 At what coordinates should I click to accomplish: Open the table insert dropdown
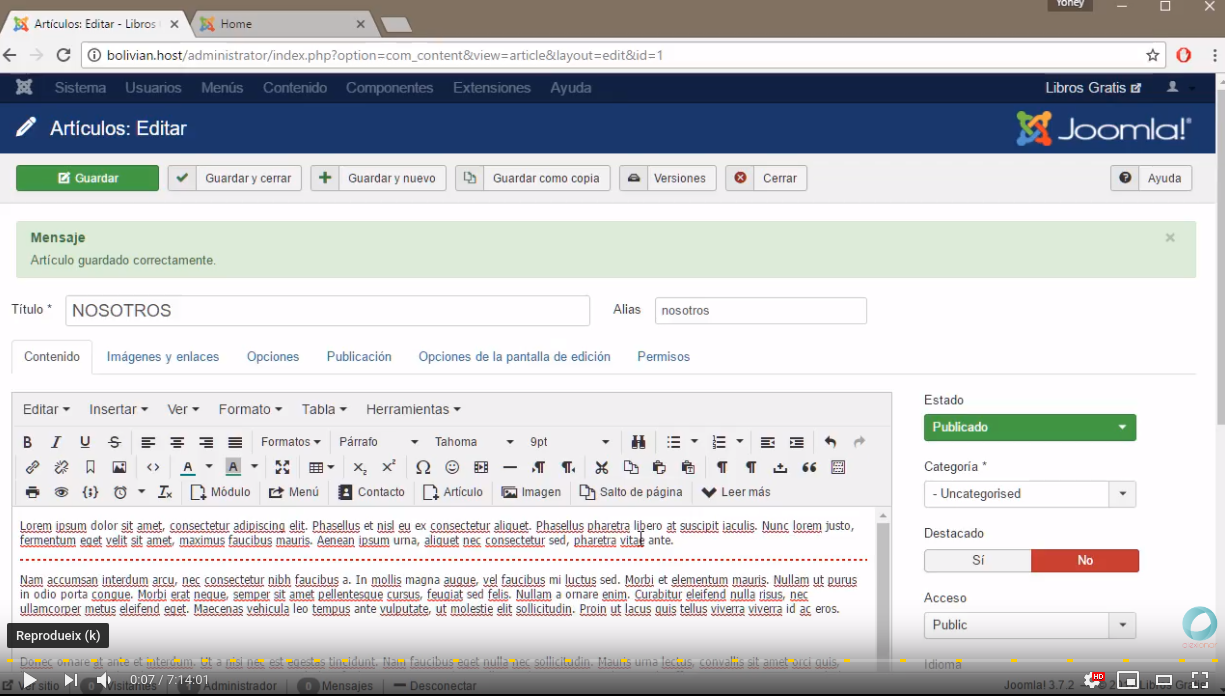coord(321,467)
